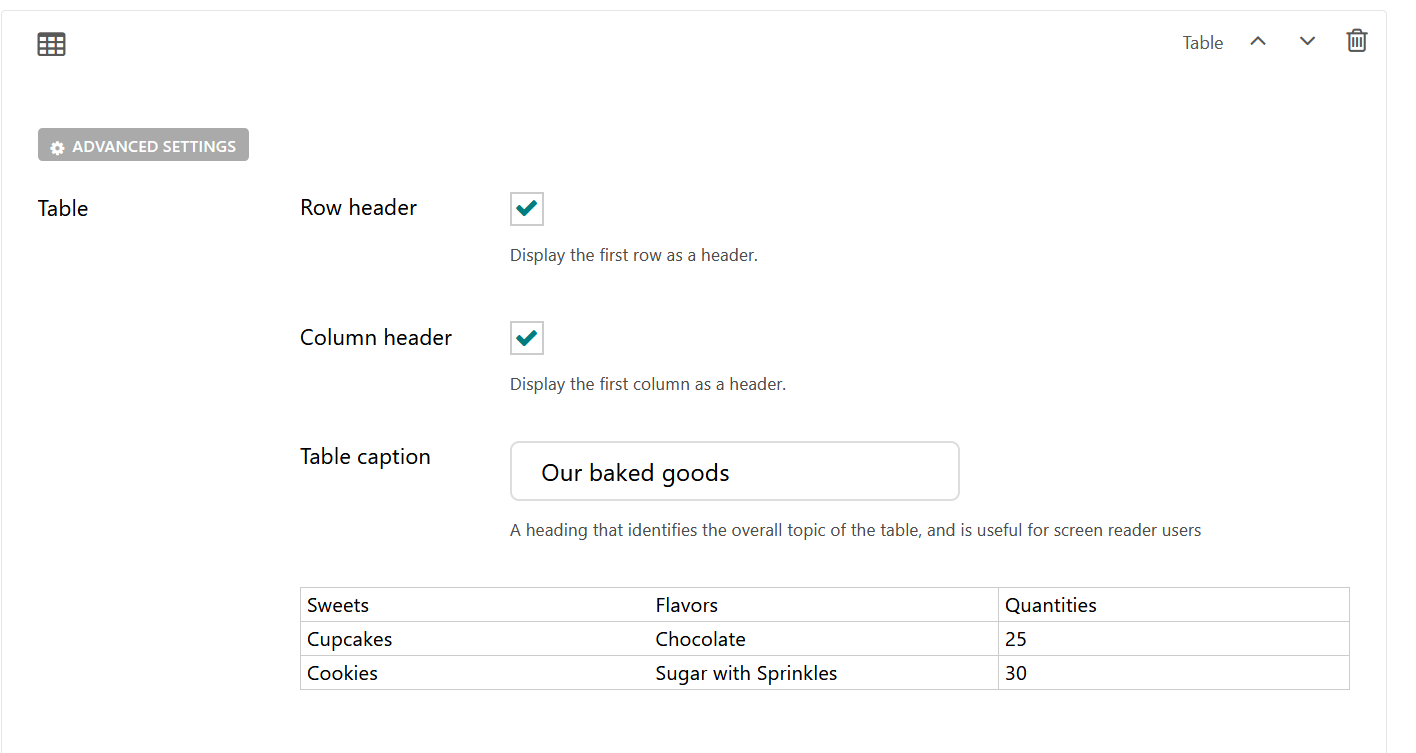Click the Table caption input field
The height and width of the screenshot is (753, 1416).
pyautogui.click(x=734, y=471)
